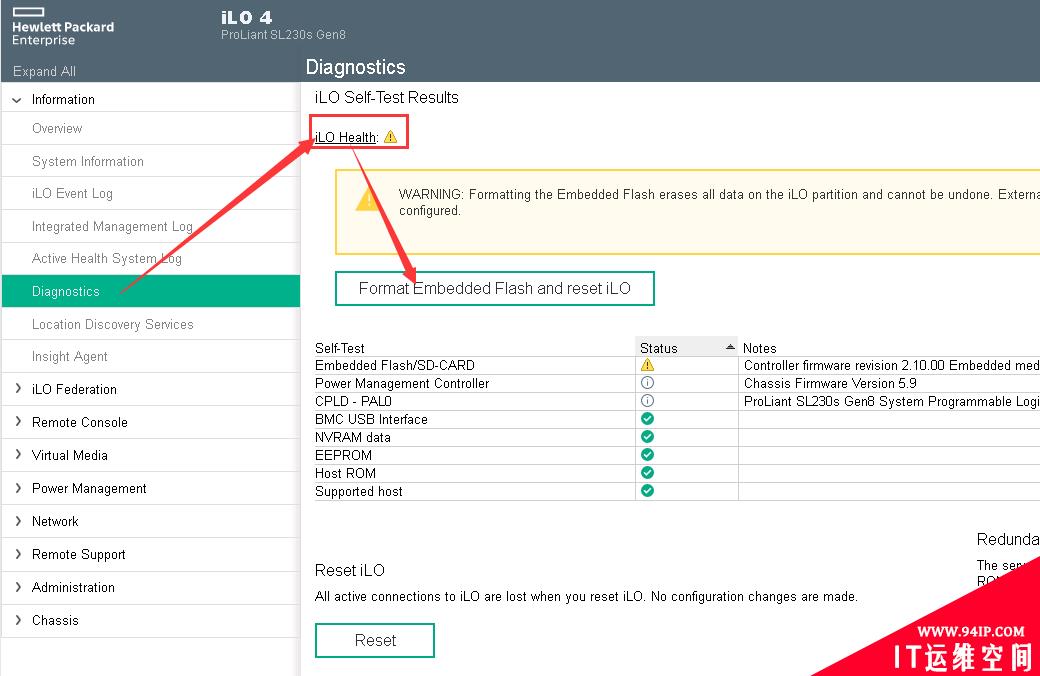Image resolution: width=1040 pixels, height=676 pixels.
Task: Click the Host ROM OK status icon
Action: 647,472
